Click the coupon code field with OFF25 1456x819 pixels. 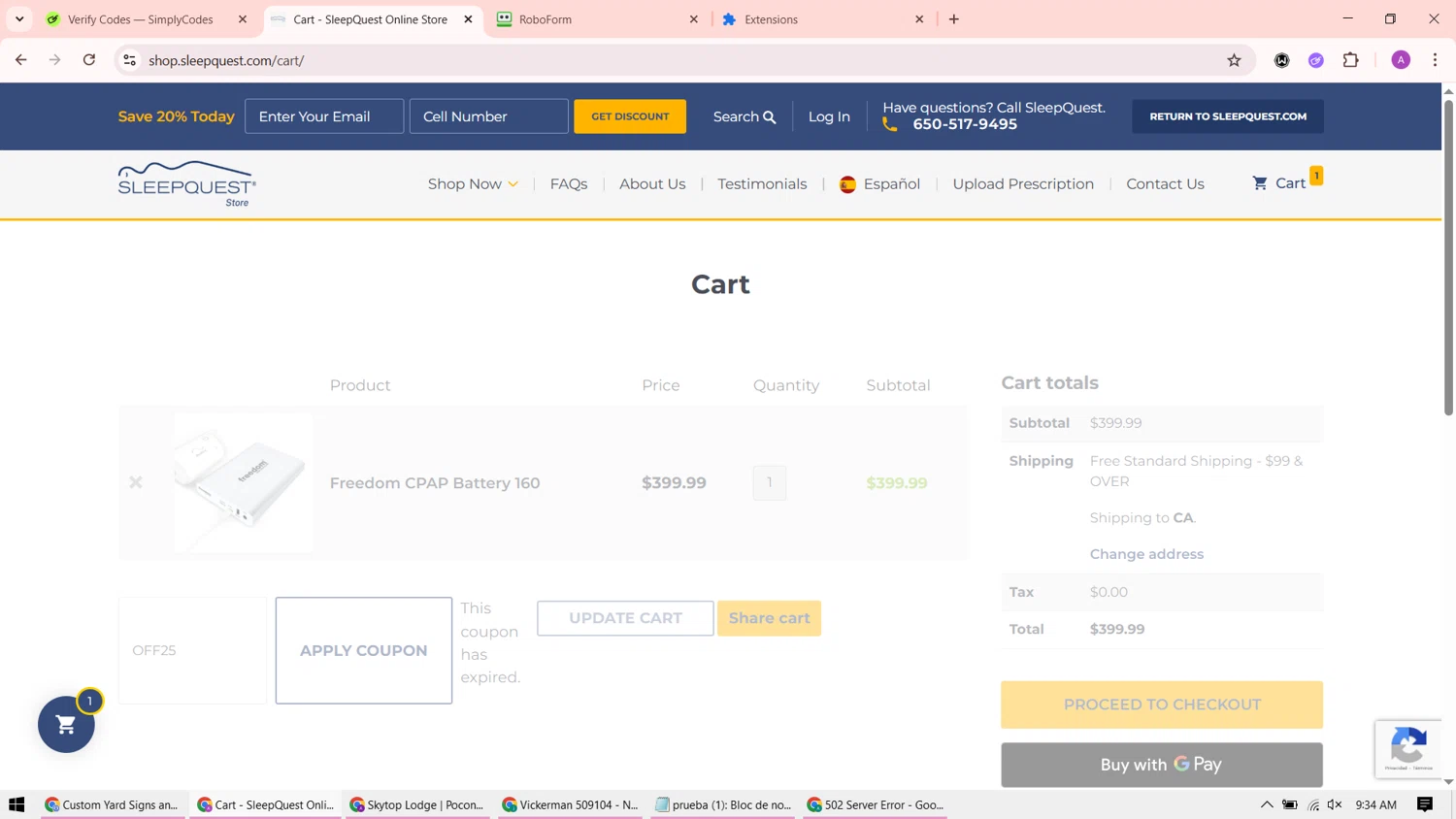click(192, 650)
